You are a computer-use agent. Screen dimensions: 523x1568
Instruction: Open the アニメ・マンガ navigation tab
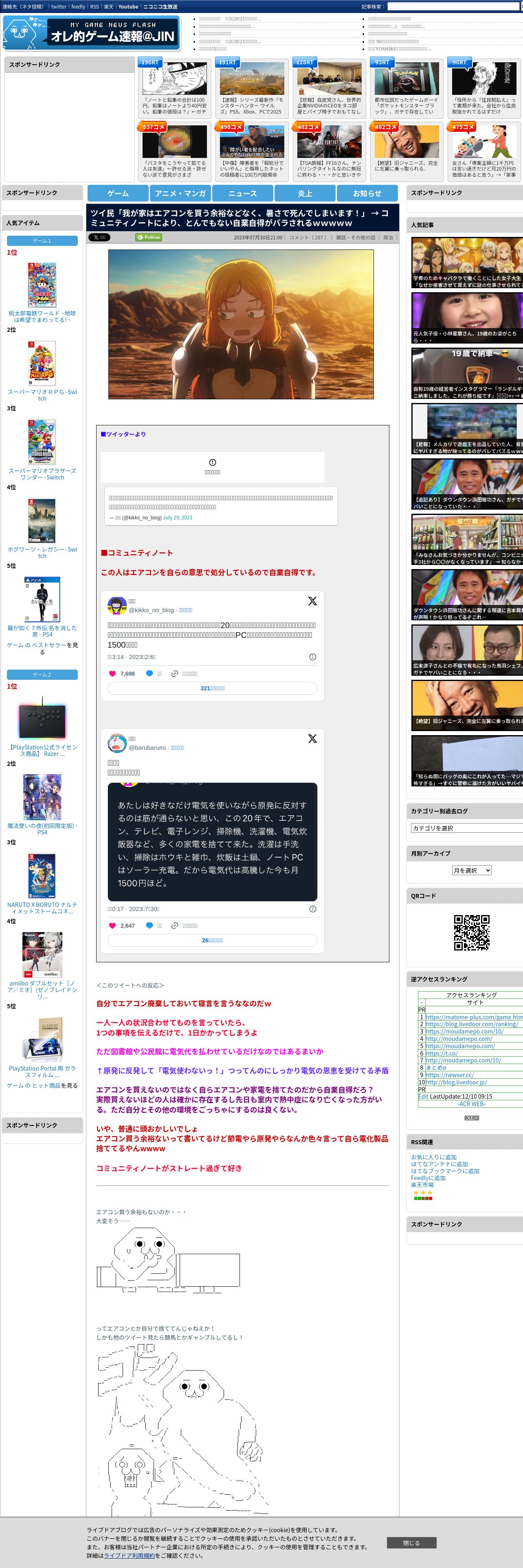(180, 193)
